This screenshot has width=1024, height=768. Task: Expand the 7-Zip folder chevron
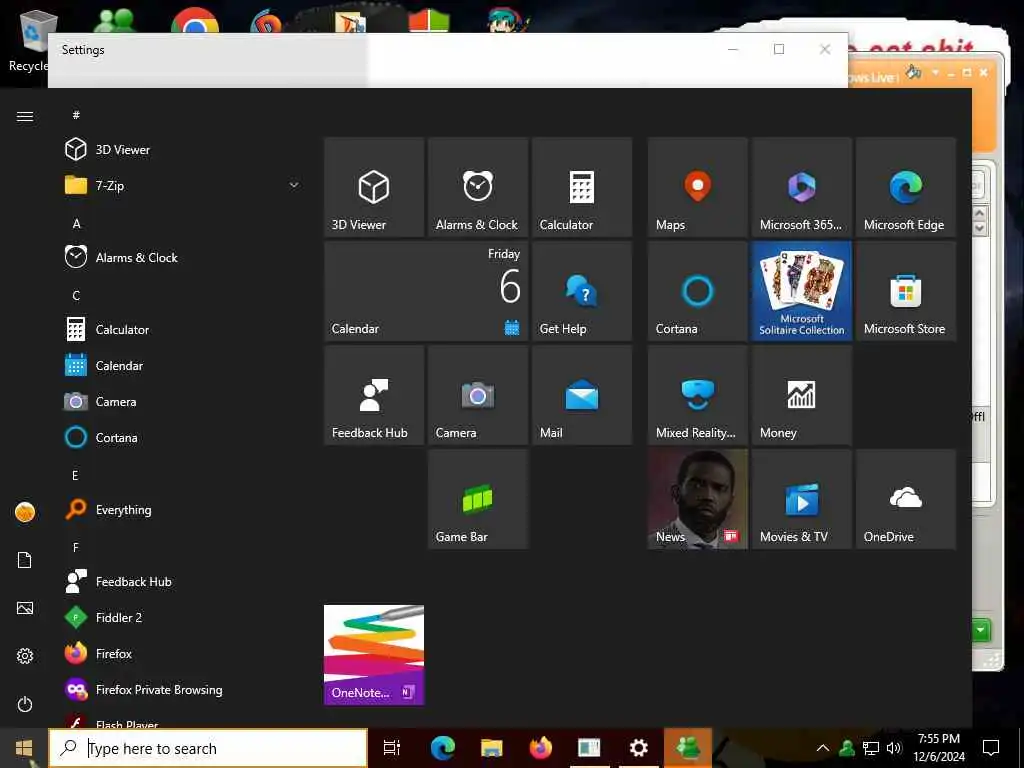[x=294, y=185]
